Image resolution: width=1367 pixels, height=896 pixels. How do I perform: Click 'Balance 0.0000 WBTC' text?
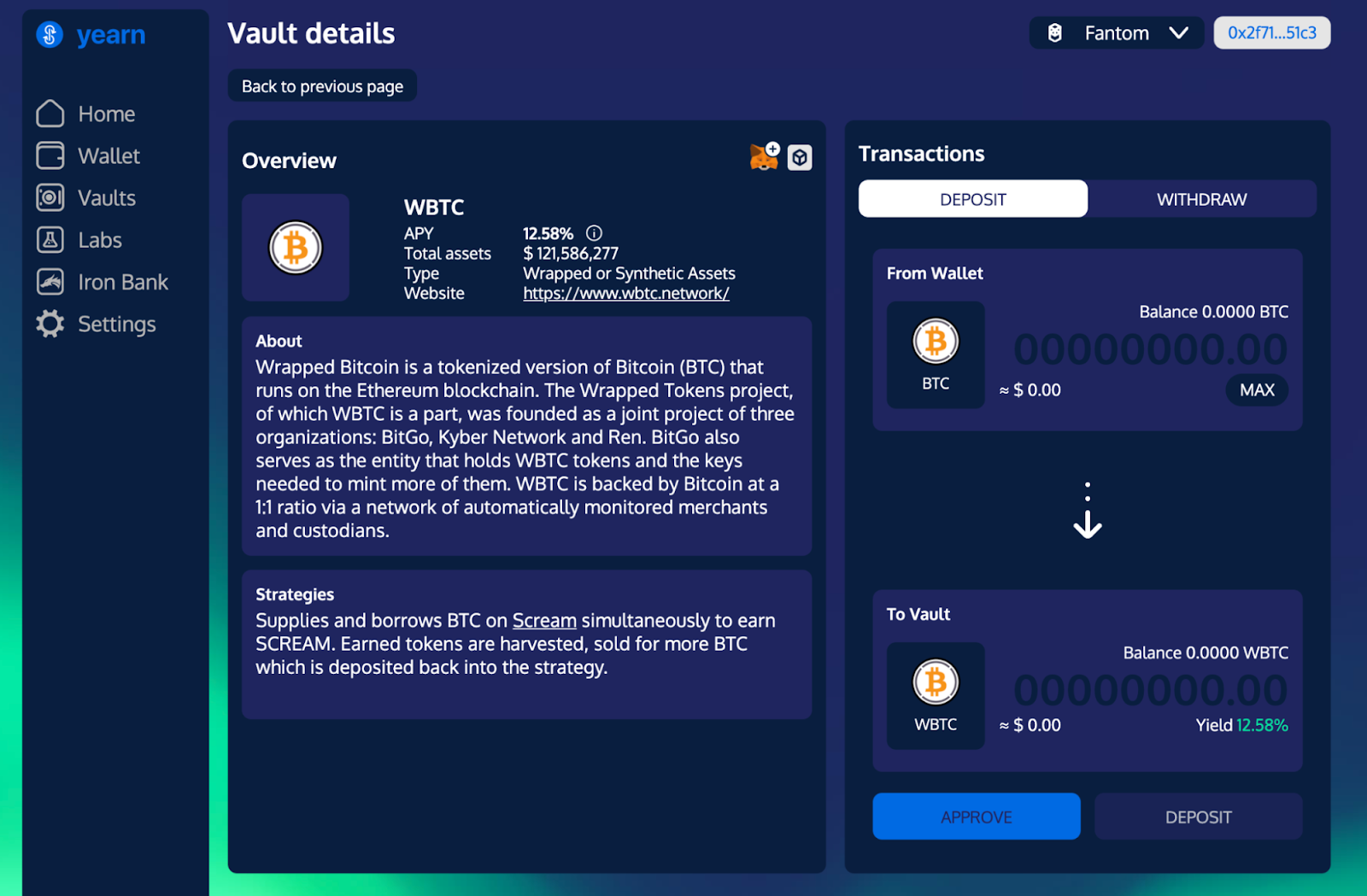pos(1206,653)
